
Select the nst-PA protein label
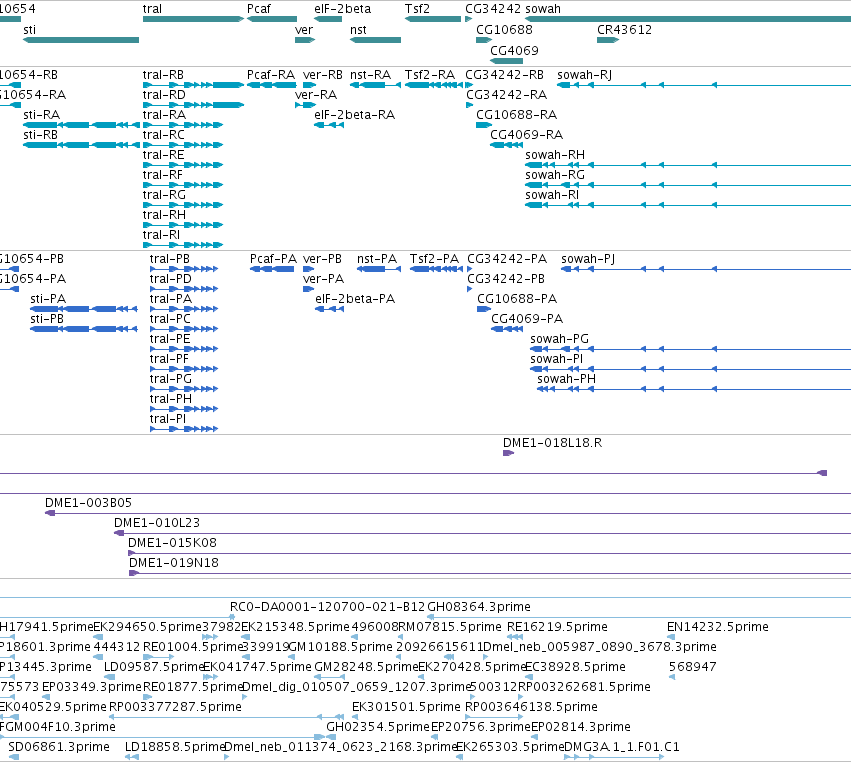tap(377, 258)
